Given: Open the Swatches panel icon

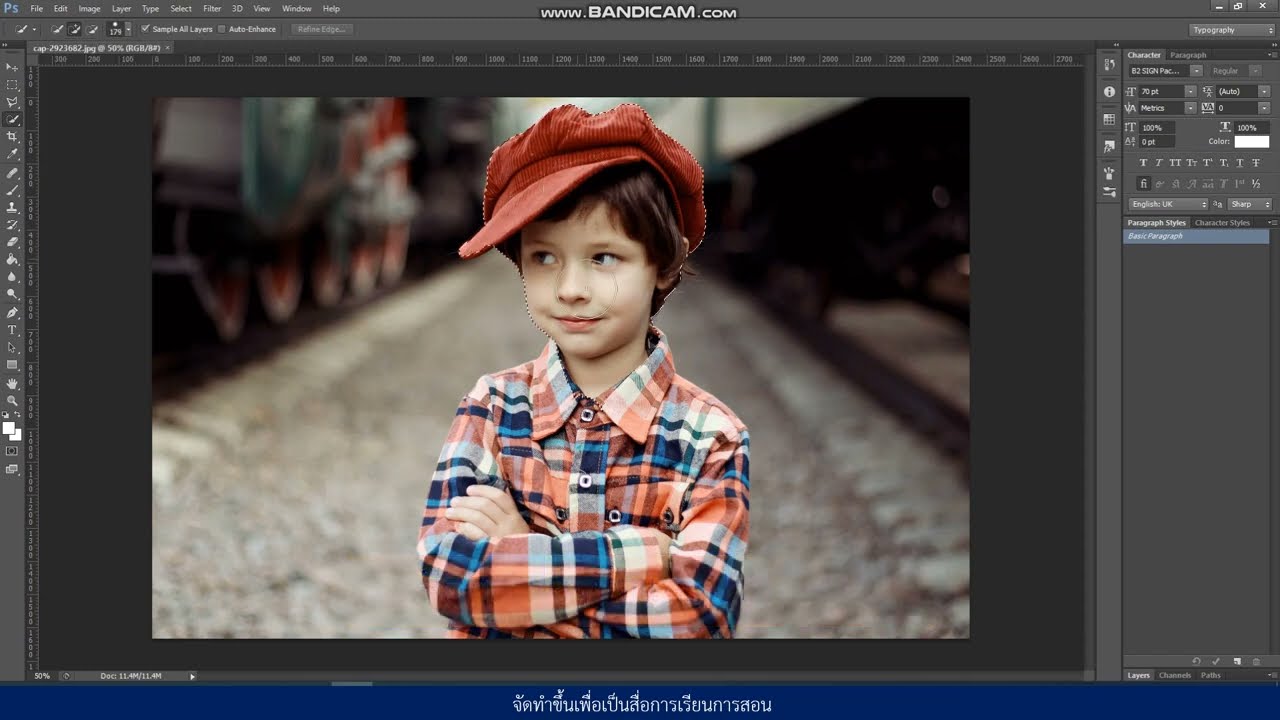Looking at the screenshot, I should point(1109,119).
